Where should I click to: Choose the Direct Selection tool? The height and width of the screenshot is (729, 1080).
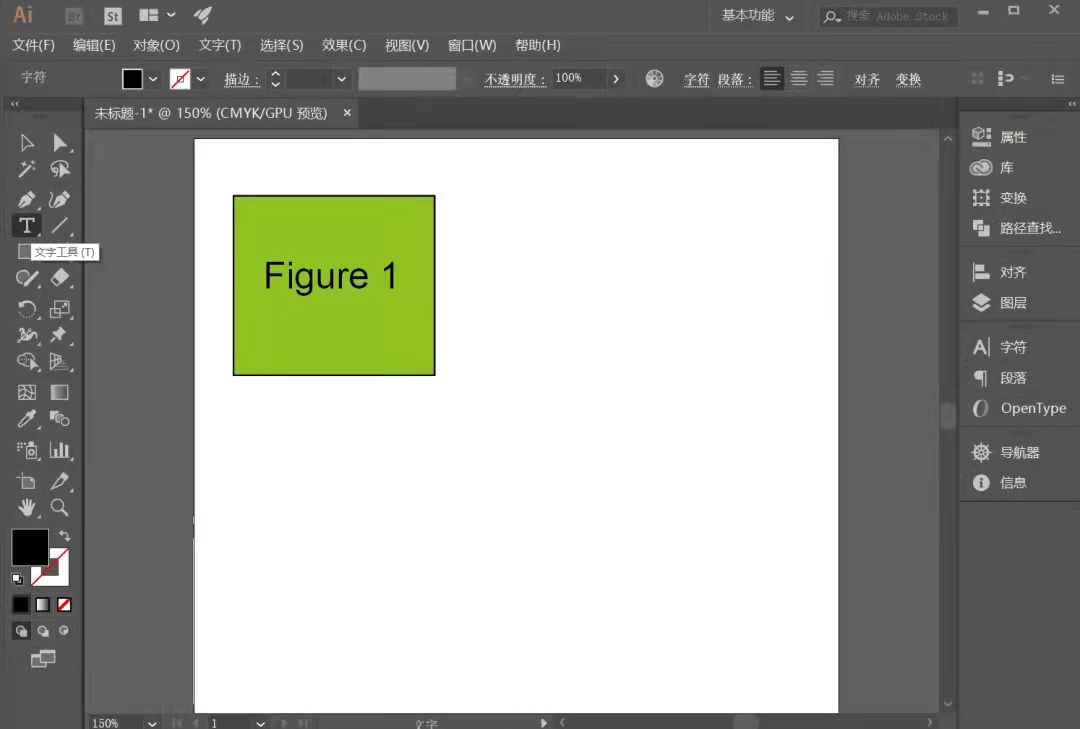pos(60,143)
